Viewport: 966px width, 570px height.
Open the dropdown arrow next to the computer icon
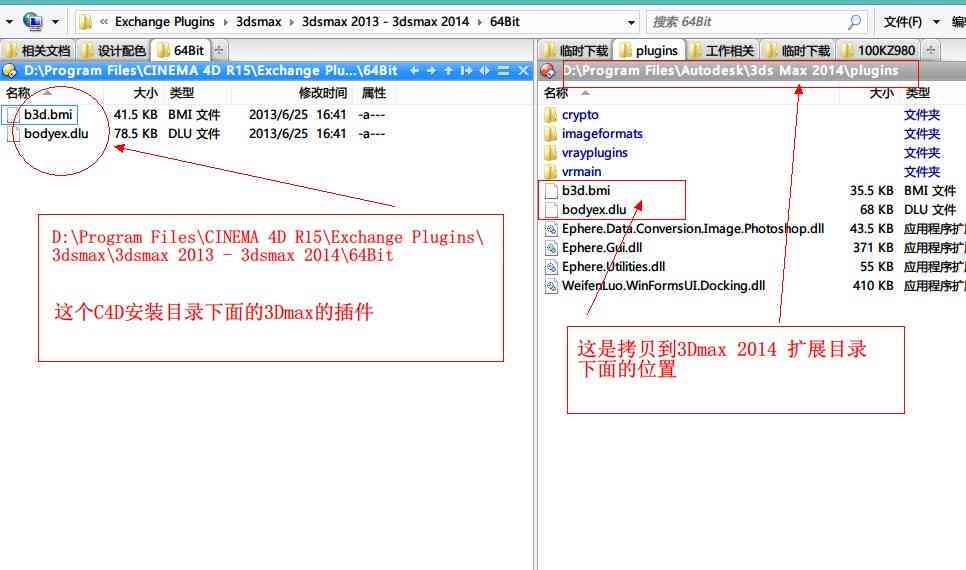coord(55,22)
